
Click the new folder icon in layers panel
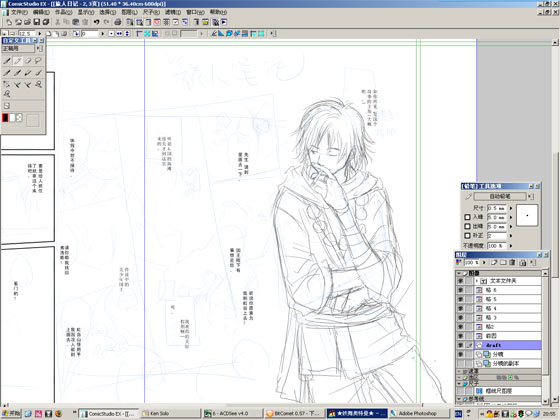point(503,262)
